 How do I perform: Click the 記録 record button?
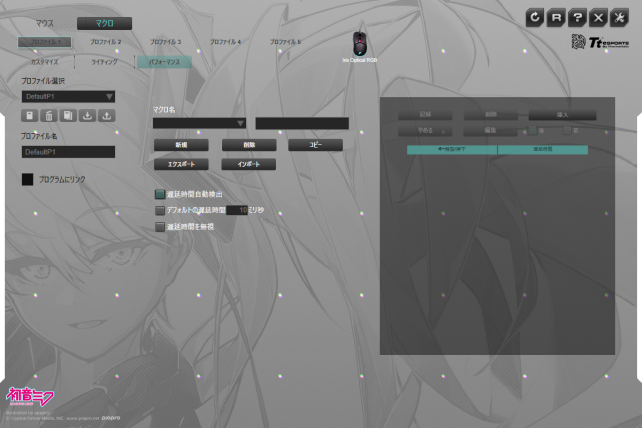tap(425, 115)
